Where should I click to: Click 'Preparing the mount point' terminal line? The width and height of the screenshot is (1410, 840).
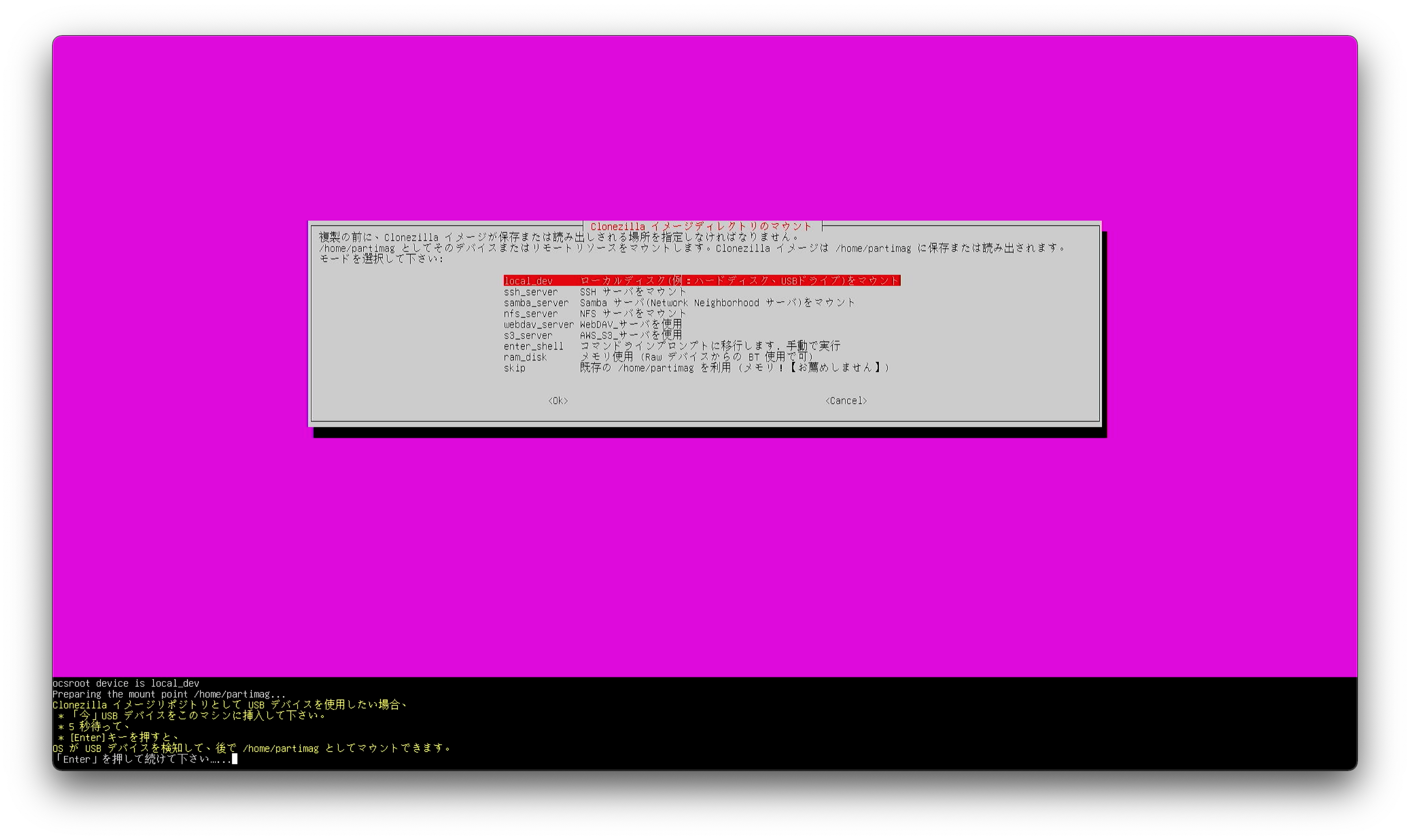(x=169, y=694)
